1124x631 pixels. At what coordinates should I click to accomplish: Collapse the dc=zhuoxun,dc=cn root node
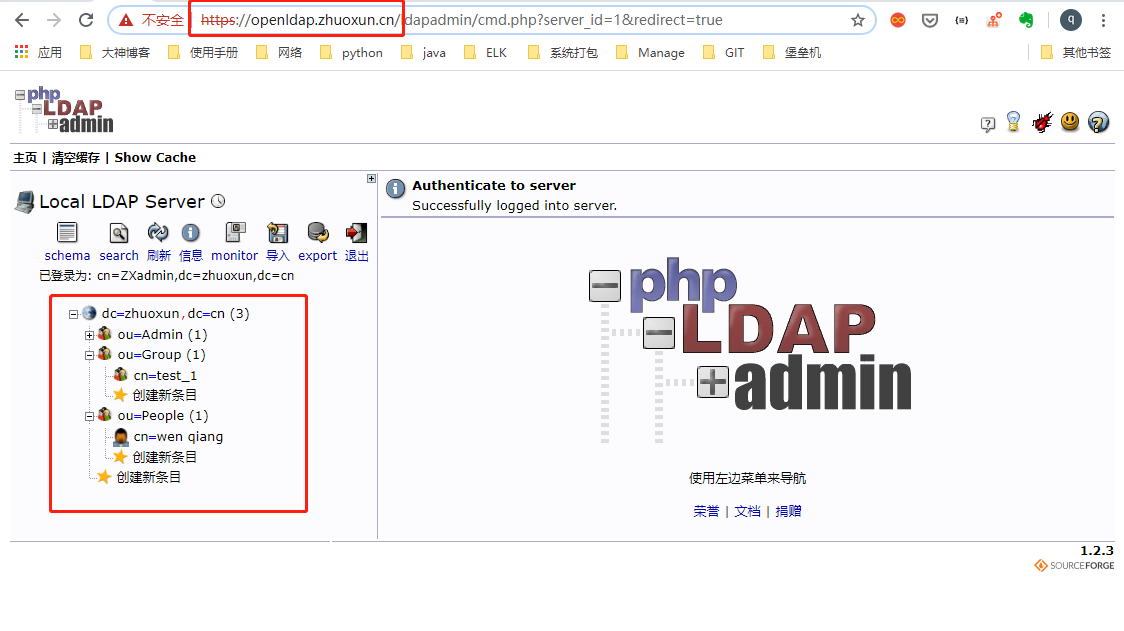pos(72,313)
